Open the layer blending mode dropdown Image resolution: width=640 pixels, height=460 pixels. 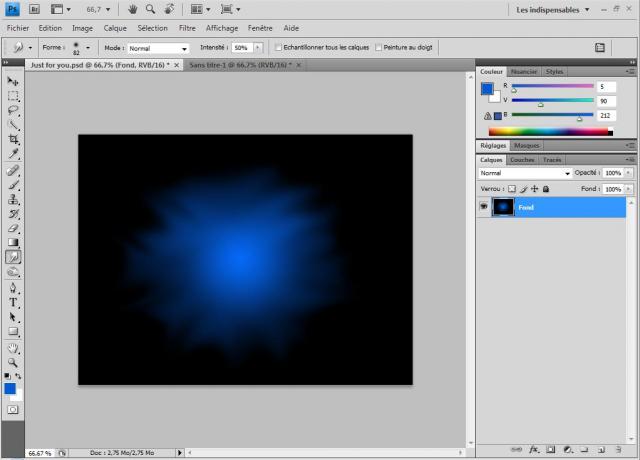click(524, 173)
